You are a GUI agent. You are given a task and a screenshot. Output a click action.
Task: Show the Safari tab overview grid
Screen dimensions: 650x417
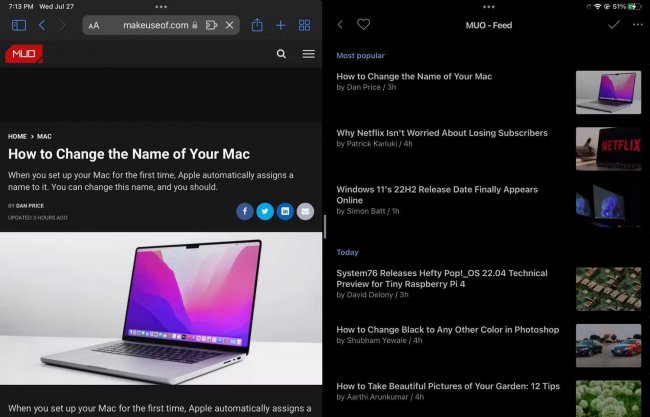[x=304, y=25]
